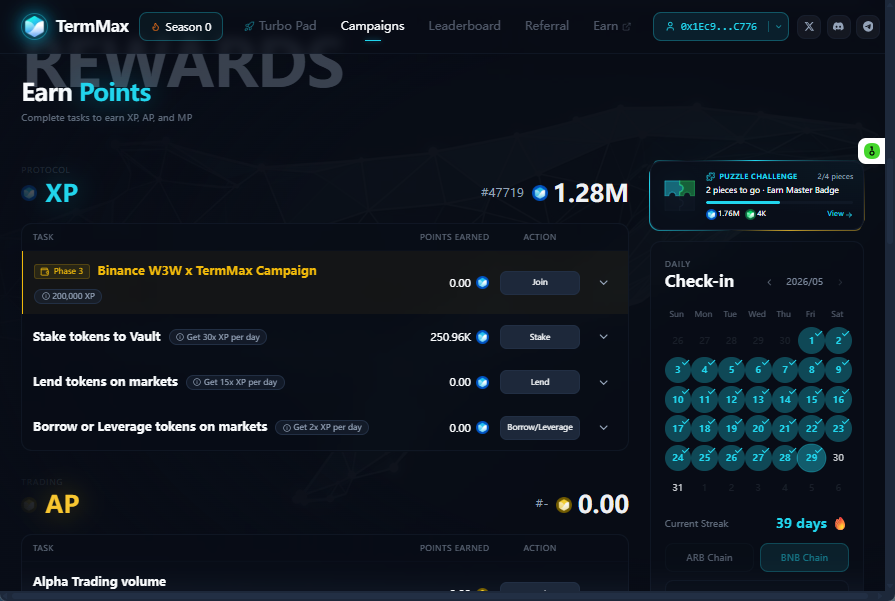Click the Lend button
The height and width of the screenshot is (601, 895).
coord(540,382)
